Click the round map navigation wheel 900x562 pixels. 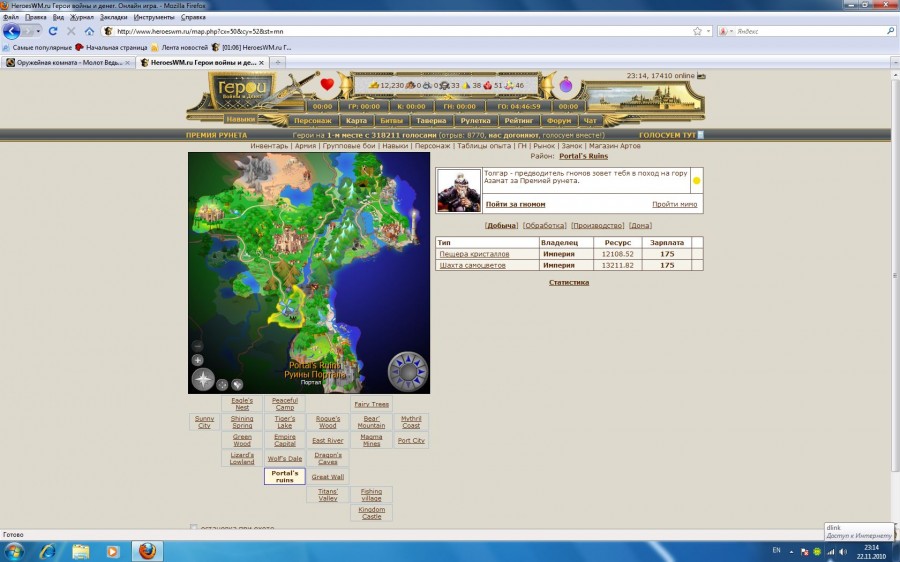[x=408, y=371]
